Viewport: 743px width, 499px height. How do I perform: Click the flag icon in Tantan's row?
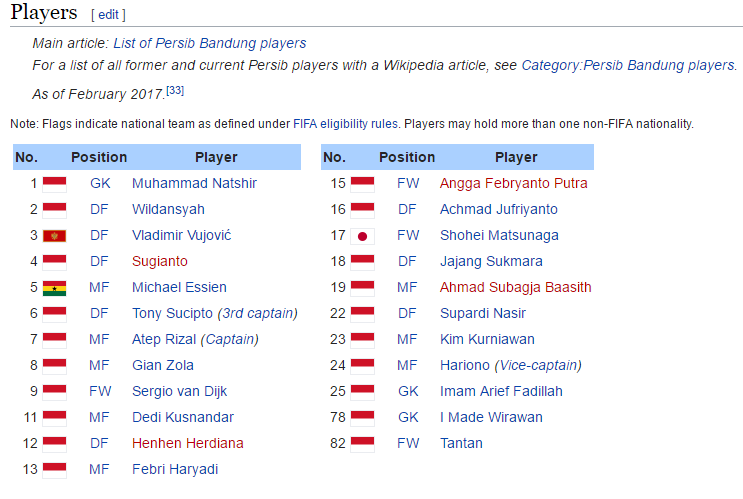(363, 444)
